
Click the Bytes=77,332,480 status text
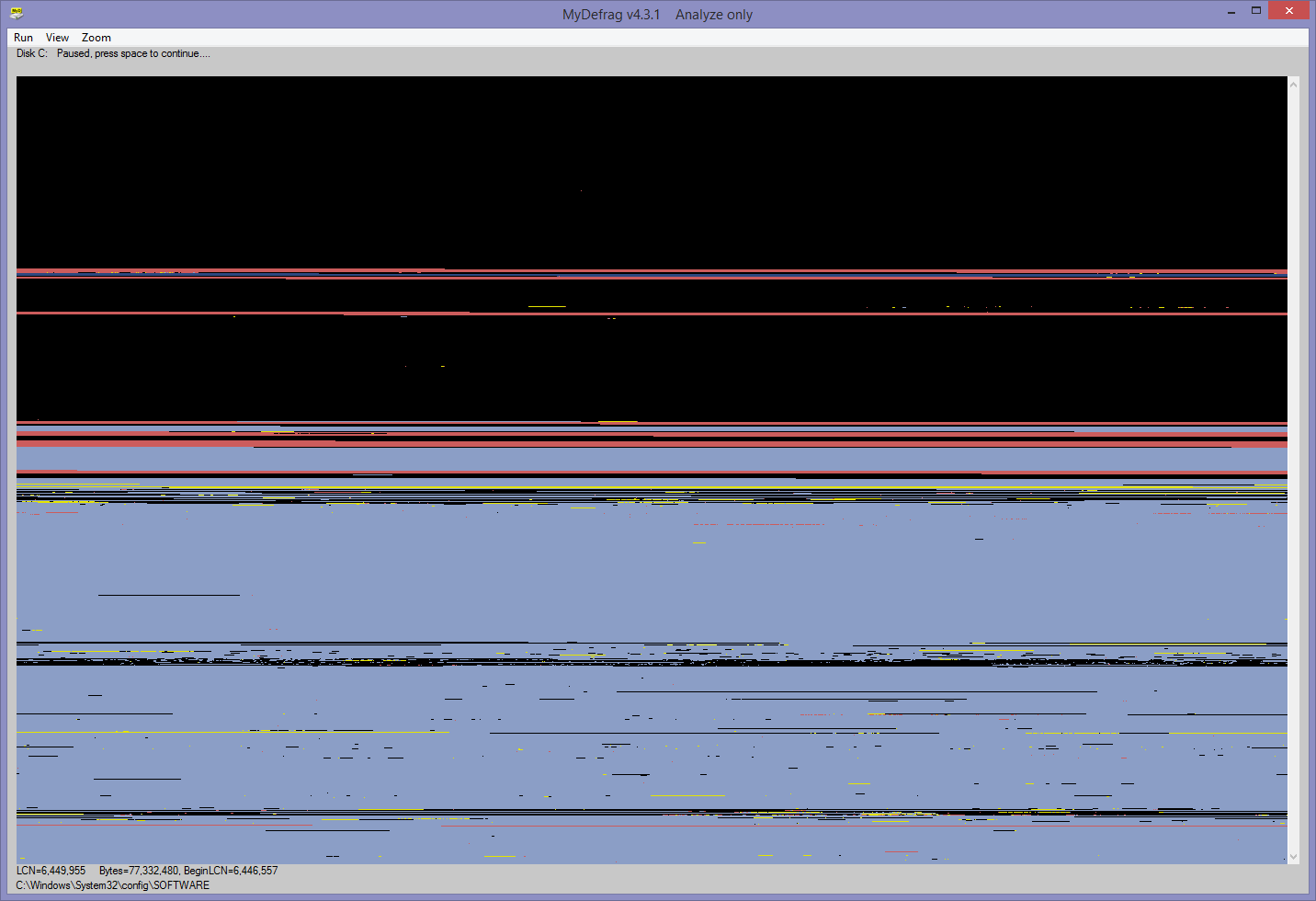[x=139, y=871]
